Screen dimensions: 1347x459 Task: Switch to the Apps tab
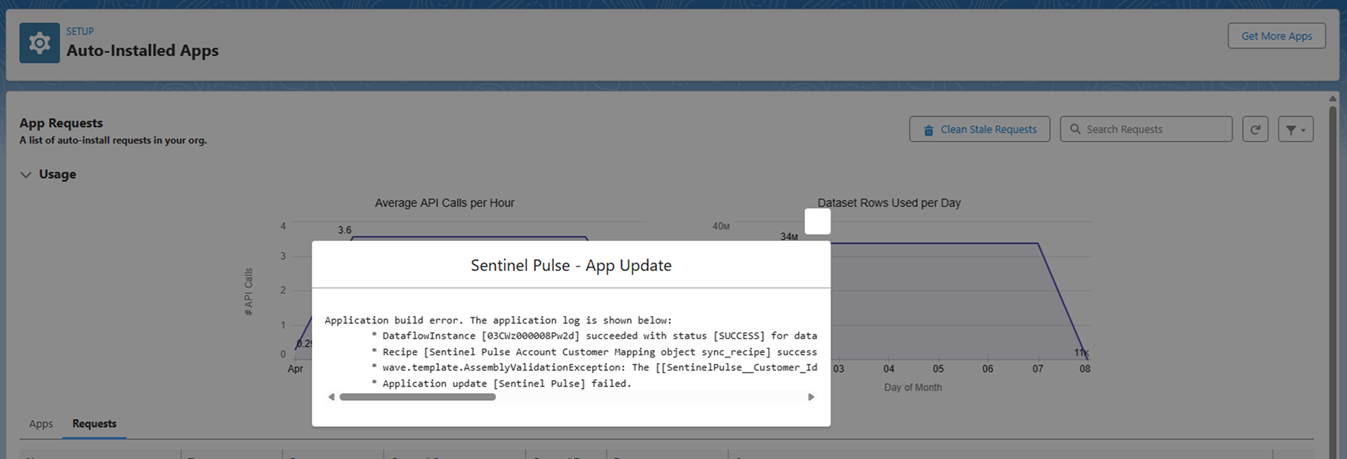[41, 424]
